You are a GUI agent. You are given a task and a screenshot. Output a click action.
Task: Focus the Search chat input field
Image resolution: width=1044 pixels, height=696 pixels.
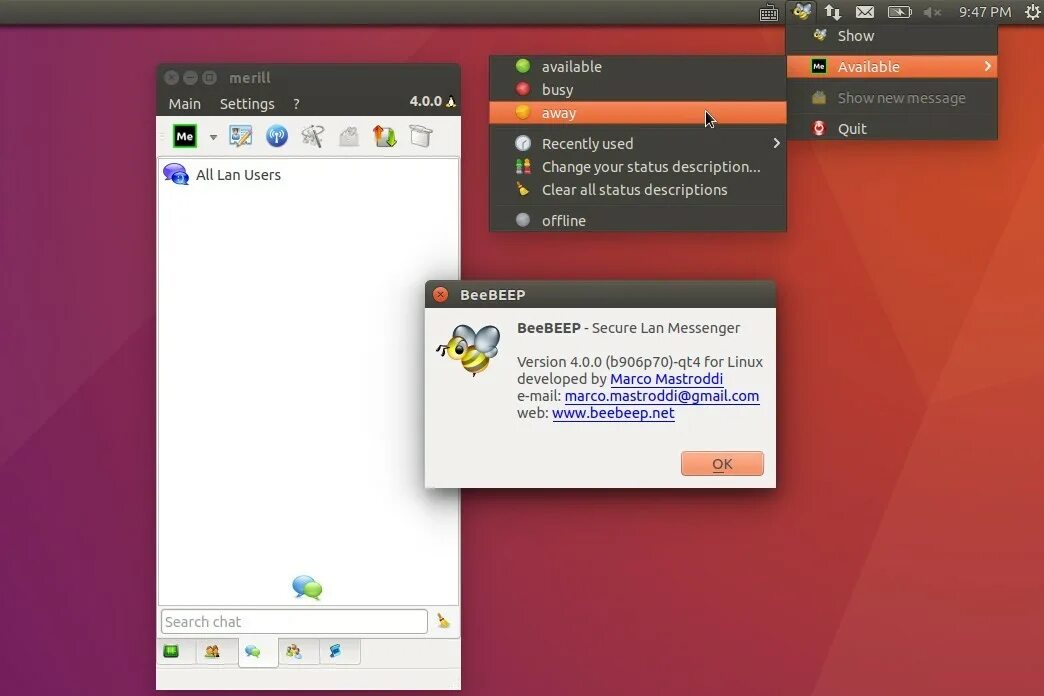(294, 621)
